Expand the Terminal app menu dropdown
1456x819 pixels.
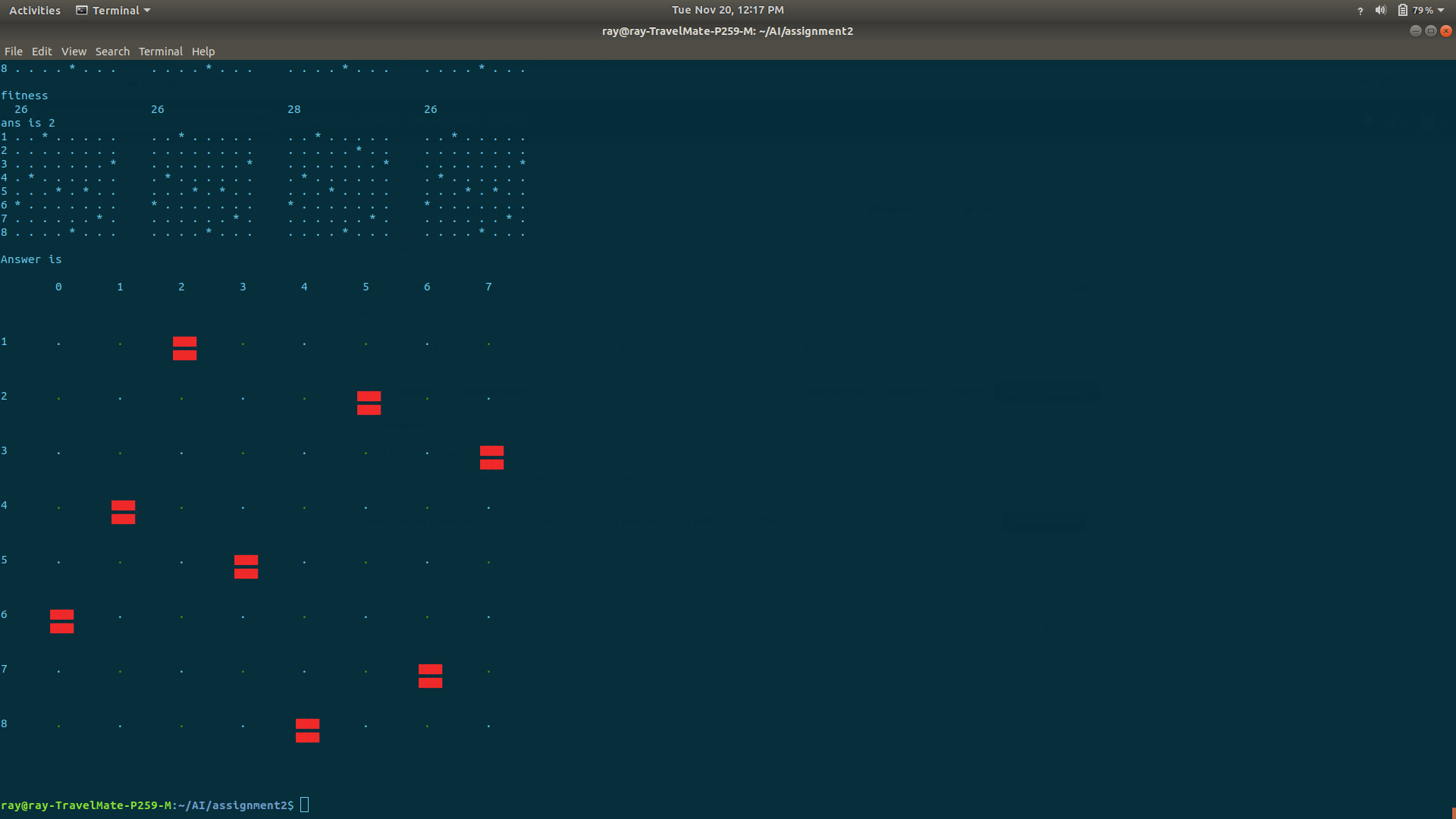pos(114,11)
